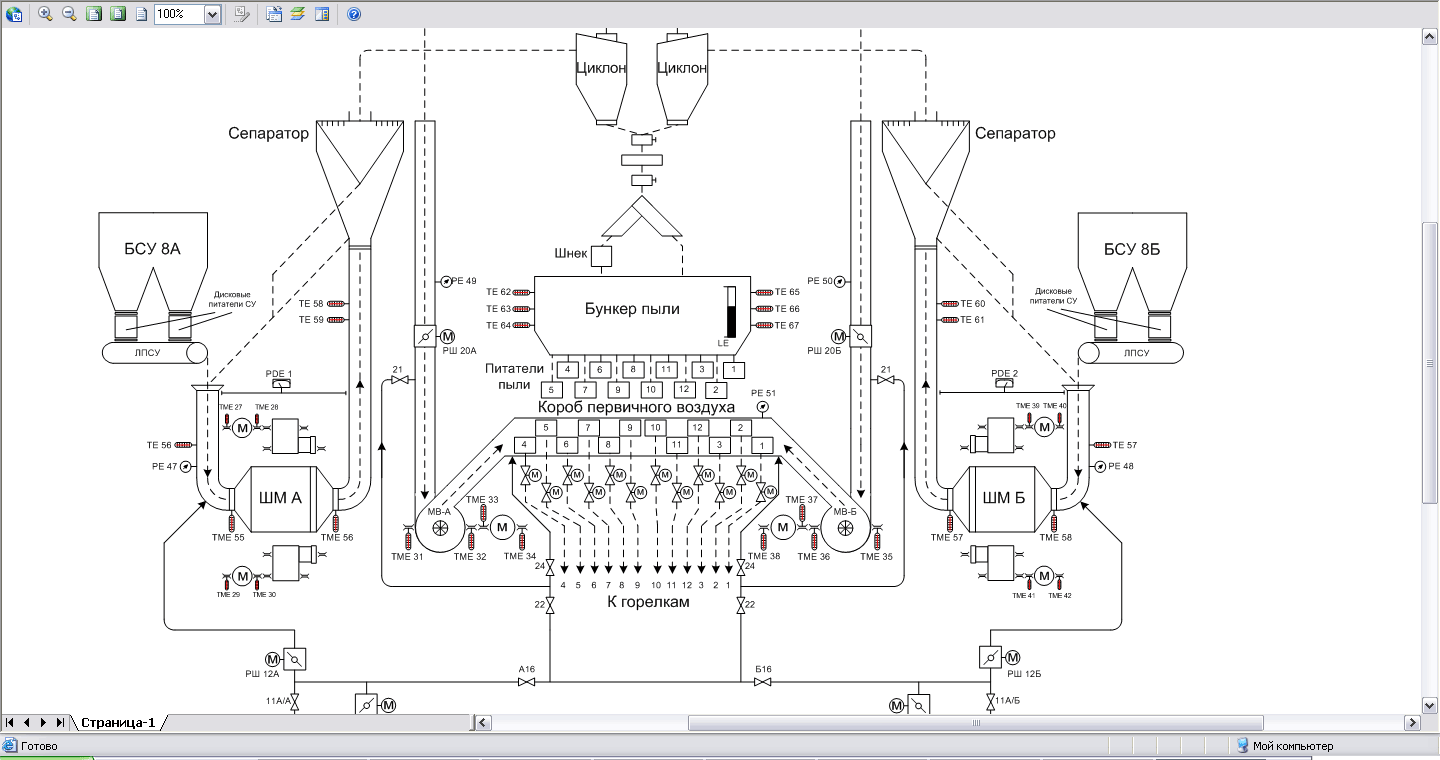Screen dimensions: 1440x760
Task: Open the drawing in Microsoft Visio
Action: tap(14, 14)
